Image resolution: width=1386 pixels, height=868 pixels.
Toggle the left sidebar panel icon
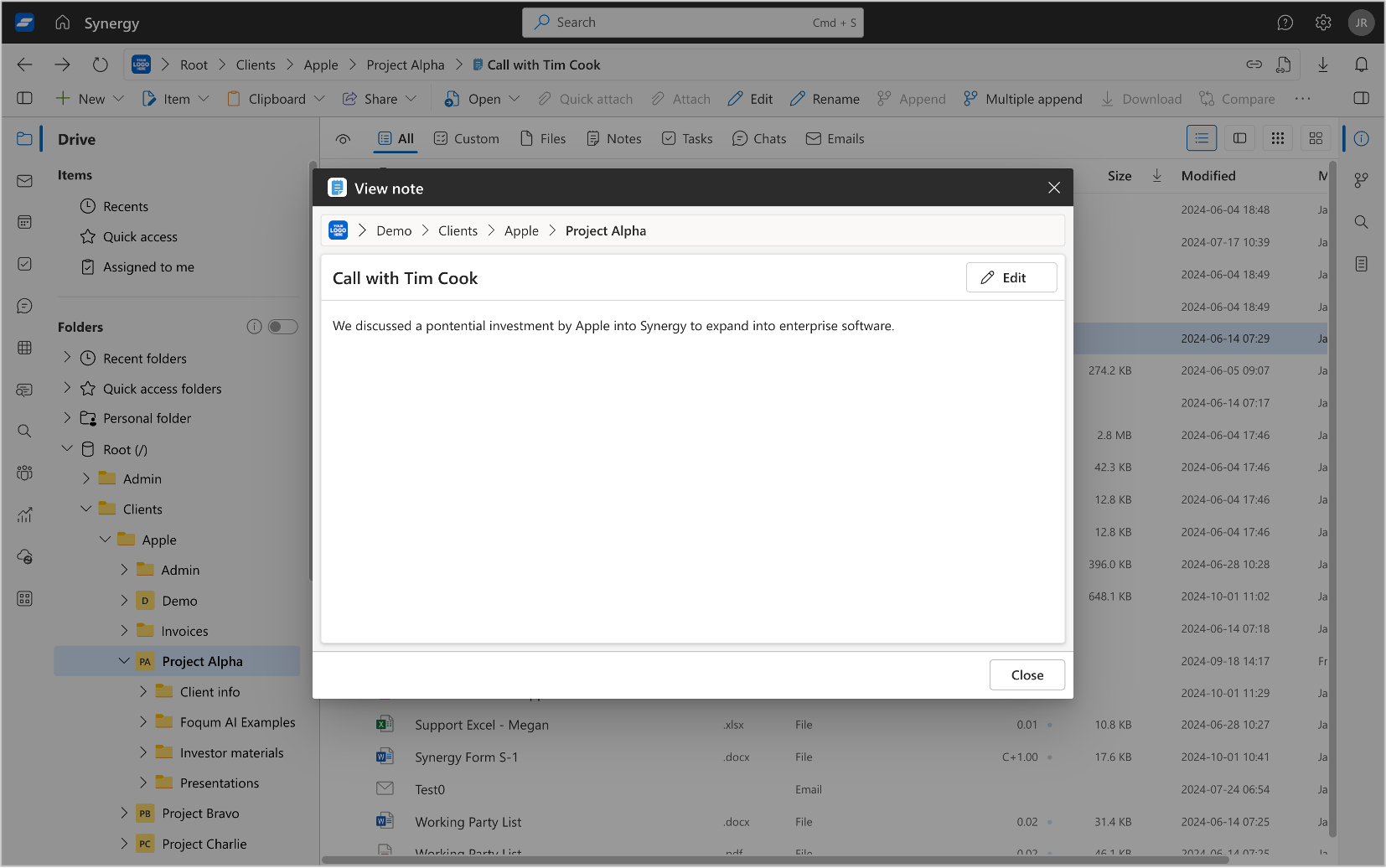(25, 98)
